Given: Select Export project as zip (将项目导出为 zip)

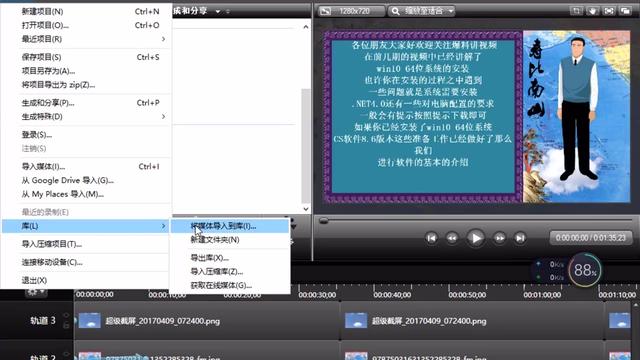Looking at the screenshot, I should (86, 85).
